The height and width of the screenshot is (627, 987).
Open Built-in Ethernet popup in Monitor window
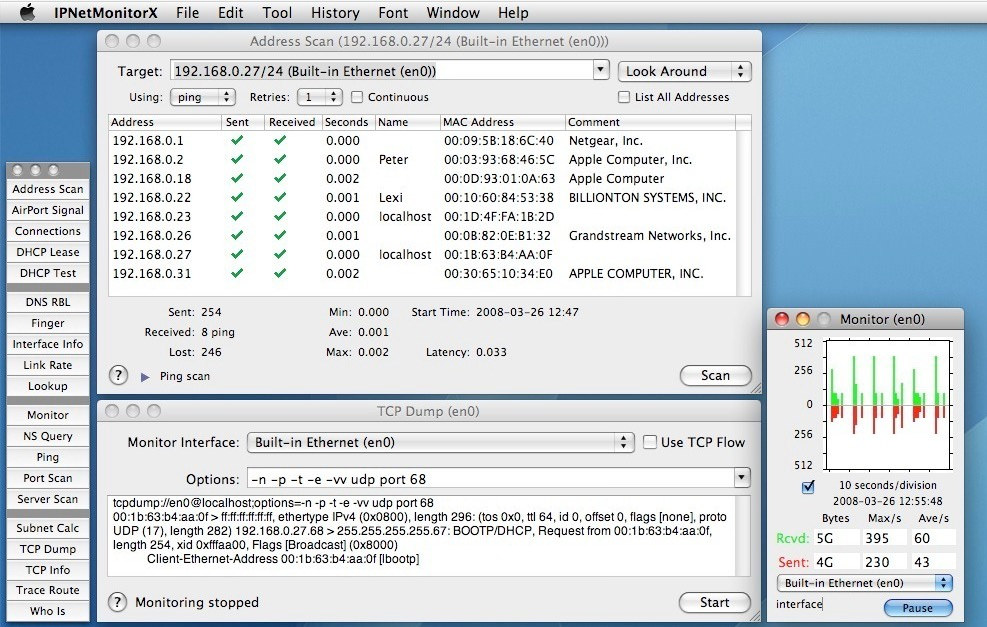point(865,583)
